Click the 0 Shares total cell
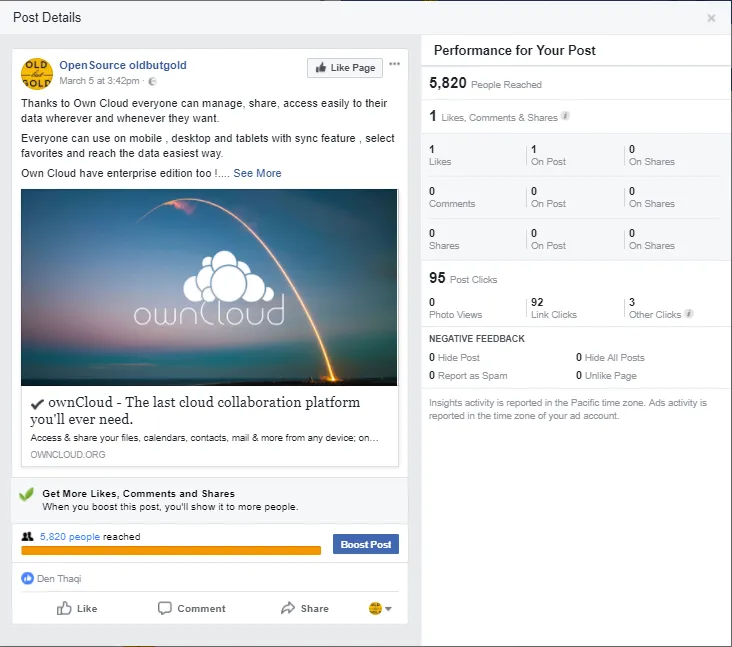The height and width of the screenshot is (647, 732). click(x=444, y=239)
